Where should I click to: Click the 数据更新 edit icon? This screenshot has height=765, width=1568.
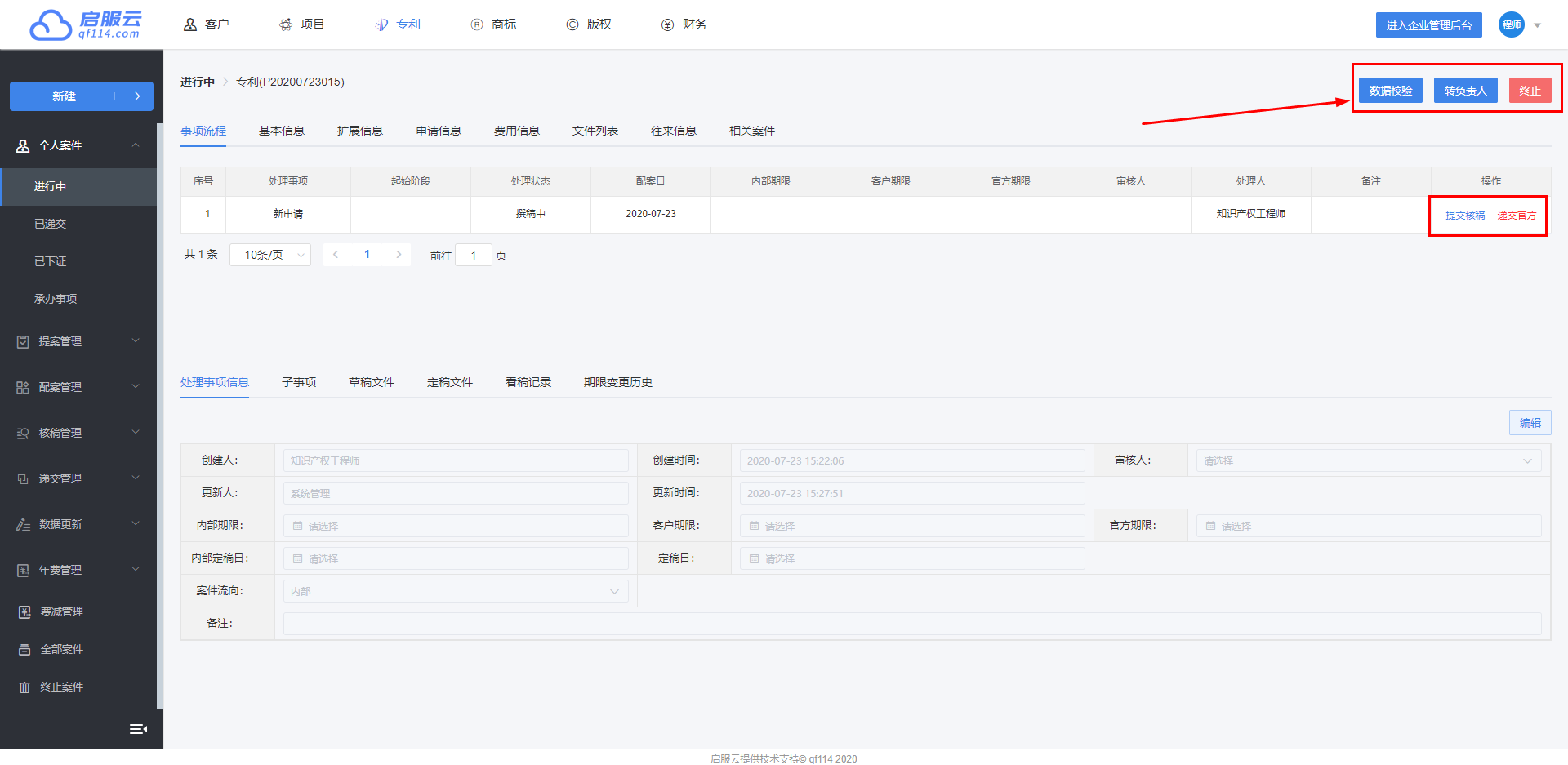pyautogui.click(x=23, y=524)
